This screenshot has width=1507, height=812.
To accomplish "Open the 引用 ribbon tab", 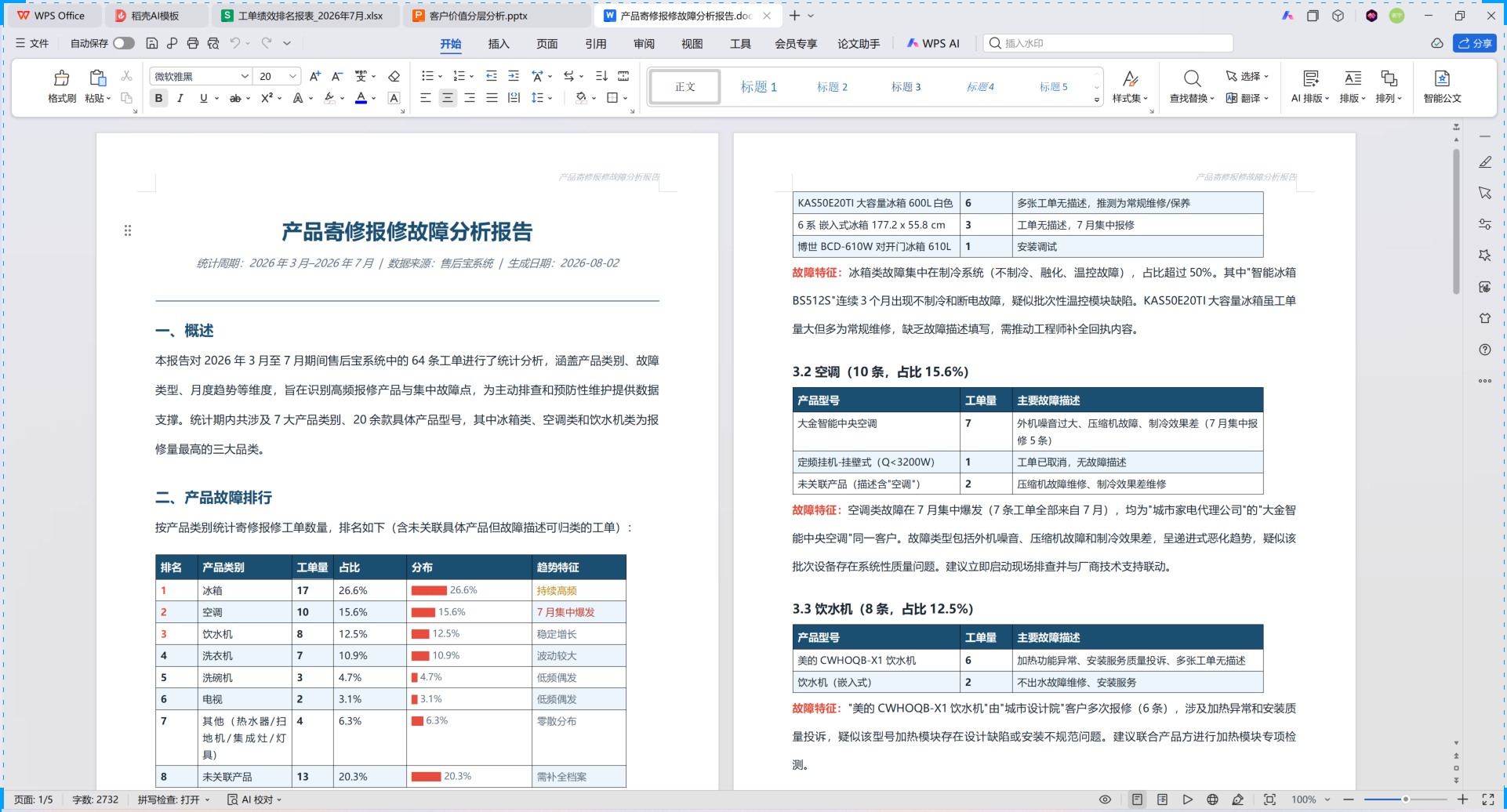I will pos(596,44).
